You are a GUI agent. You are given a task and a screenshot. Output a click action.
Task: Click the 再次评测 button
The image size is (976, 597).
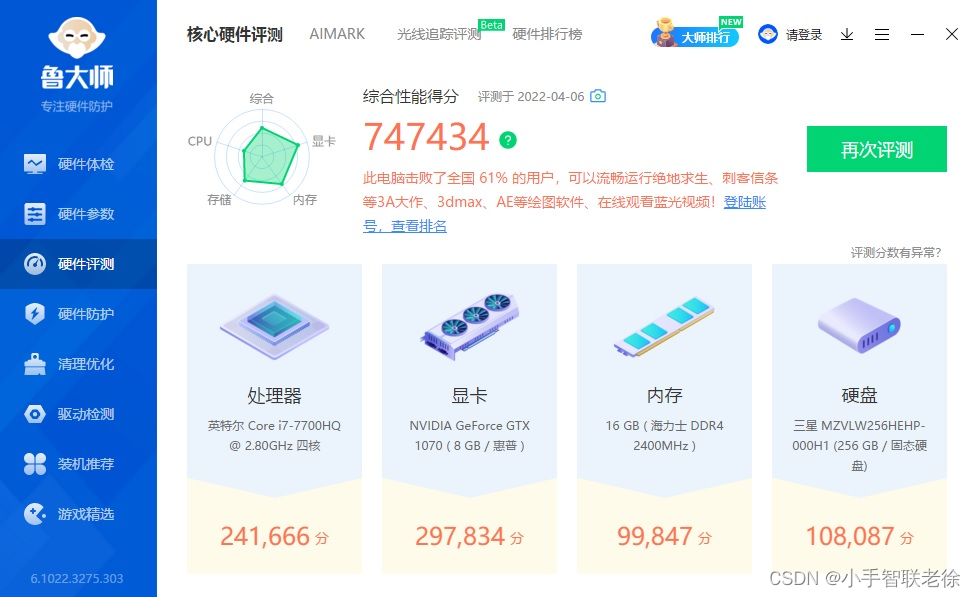(876, 149)
